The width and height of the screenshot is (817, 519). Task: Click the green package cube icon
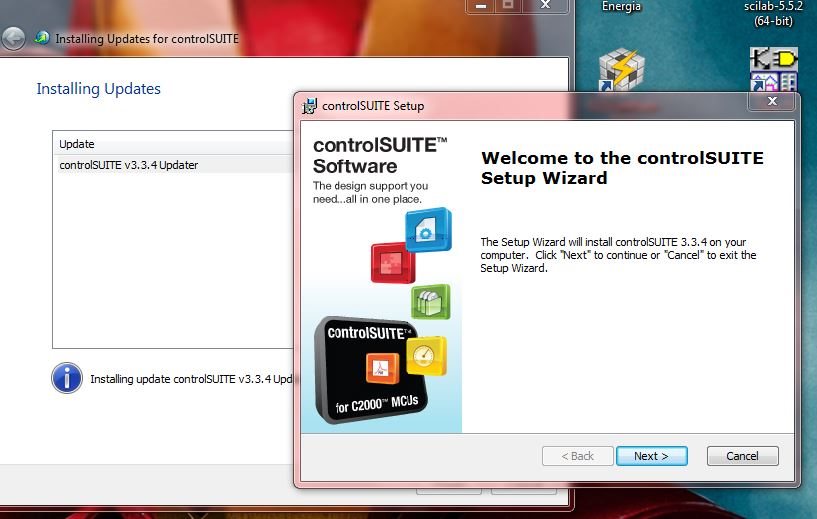[430, 301]
